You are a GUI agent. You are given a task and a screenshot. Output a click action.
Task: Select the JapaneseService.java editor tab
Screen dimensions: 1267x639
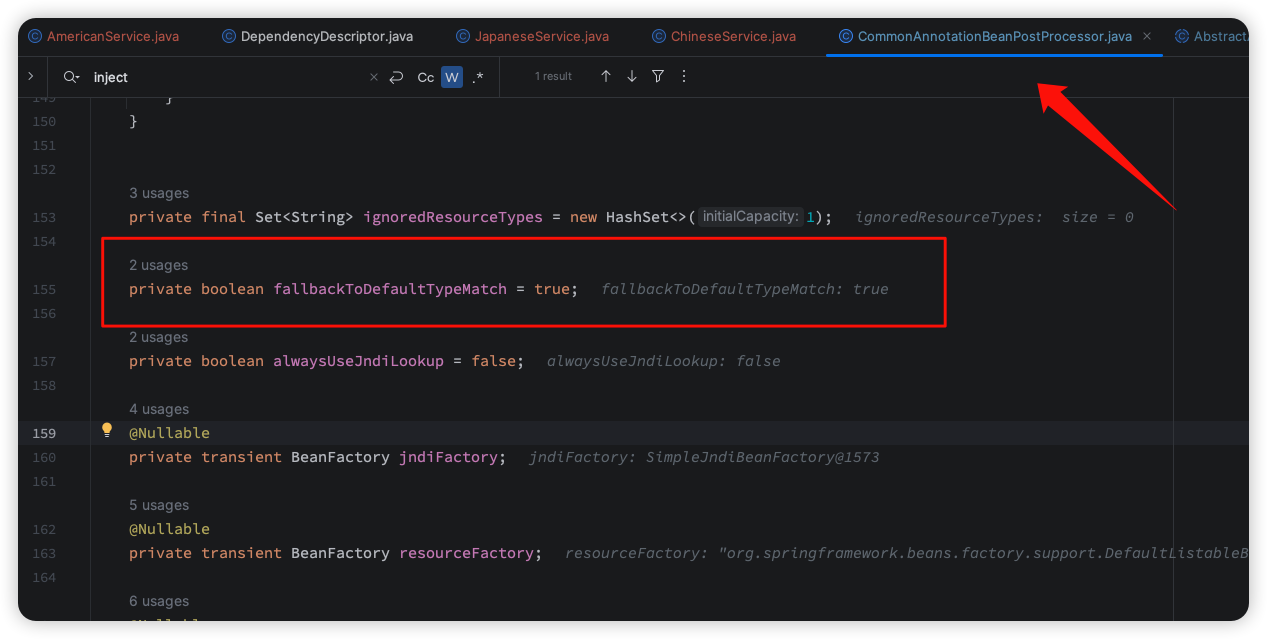point(533,36)
